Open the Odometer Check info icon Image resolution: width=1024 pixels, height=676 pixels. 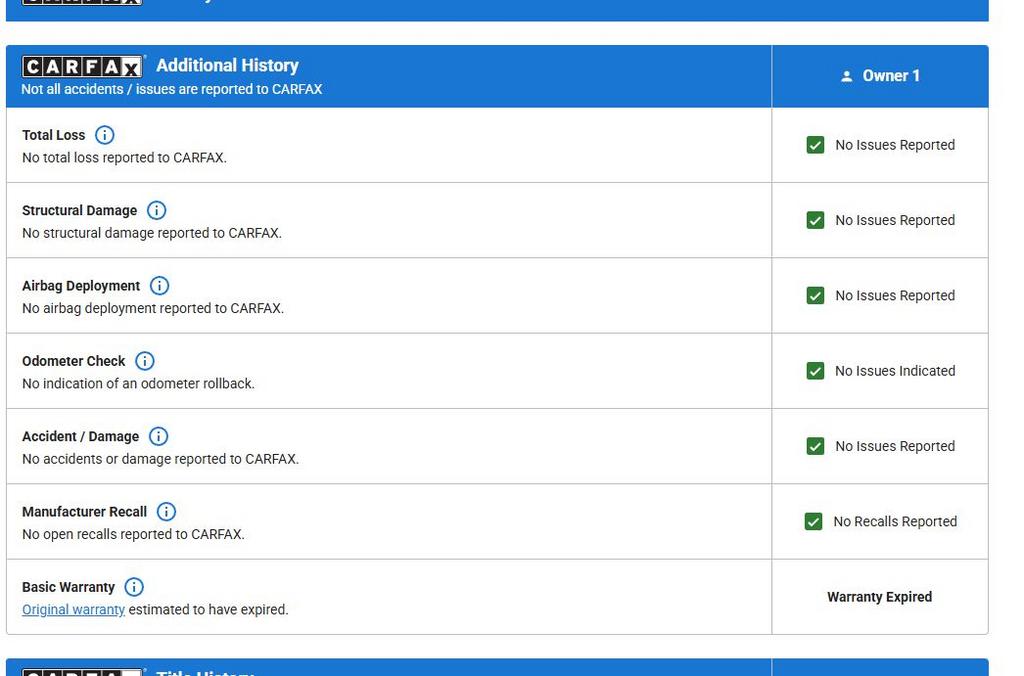[x=144, y=361]
